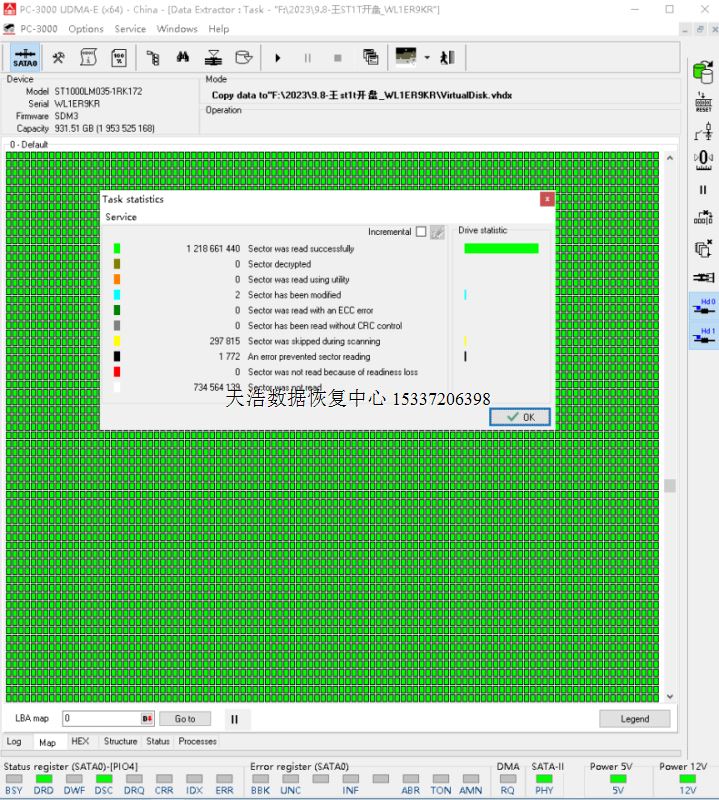Viewport: 719px width, 800px height.
Task: Click the green database copy icon
Action: [x=703, y=69]
